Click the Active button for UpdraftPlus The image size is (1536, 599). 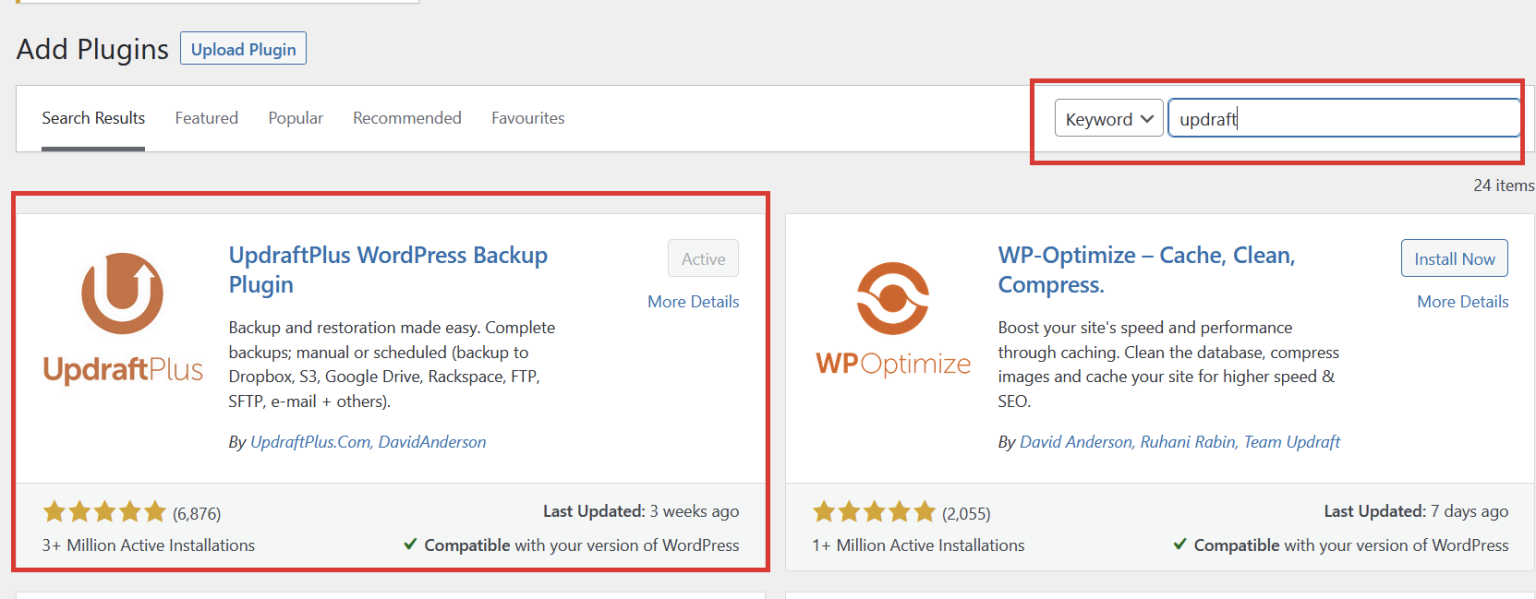click(x=703, y=259)
